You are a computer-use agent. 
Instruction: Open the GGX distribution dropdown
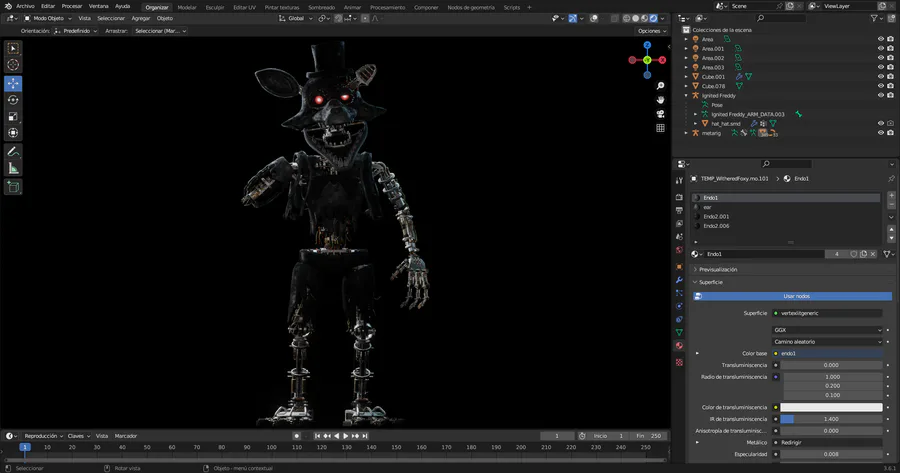[x=827, y=330]
